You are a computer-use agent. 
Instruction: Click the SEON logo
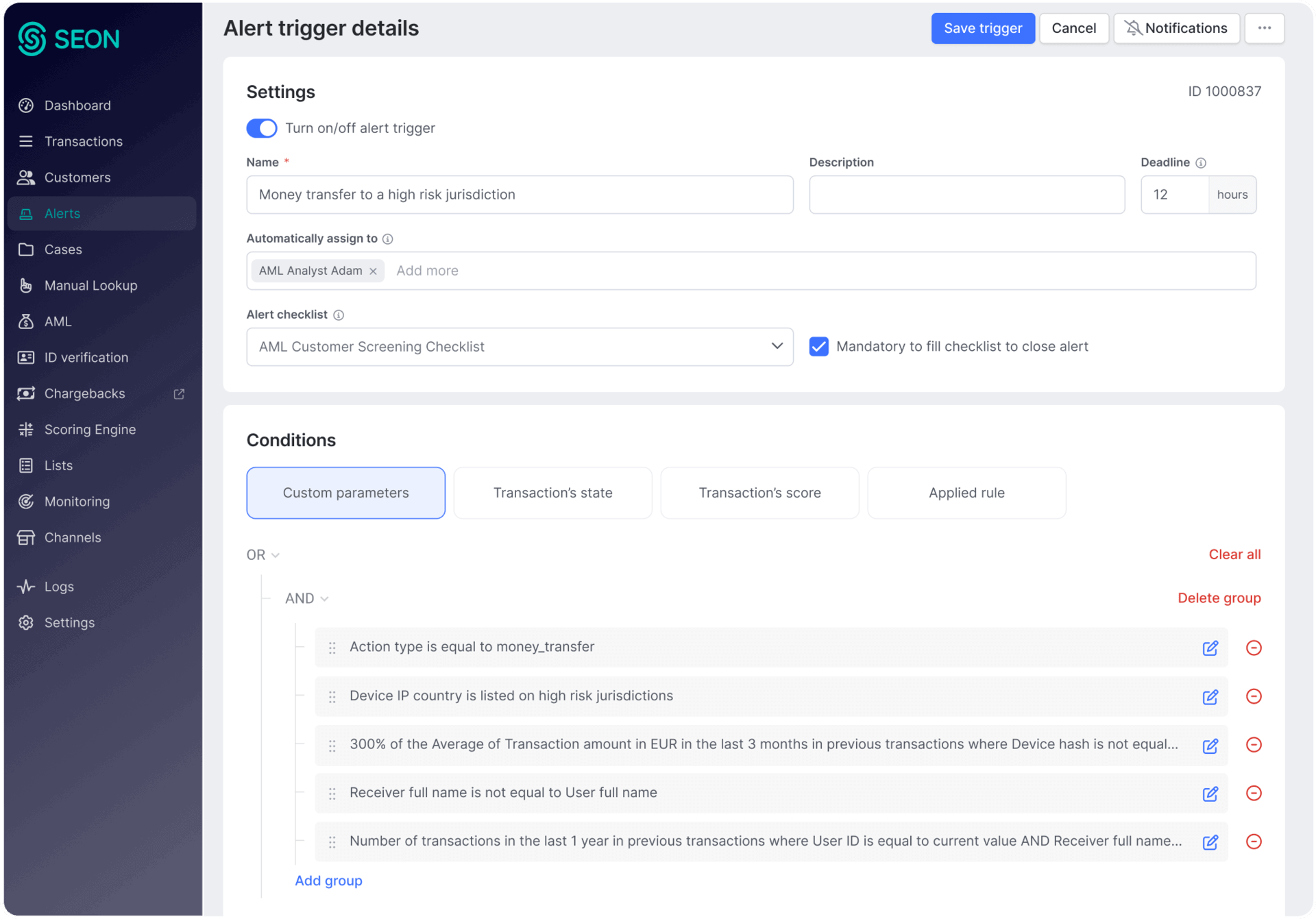click(69, 38)
